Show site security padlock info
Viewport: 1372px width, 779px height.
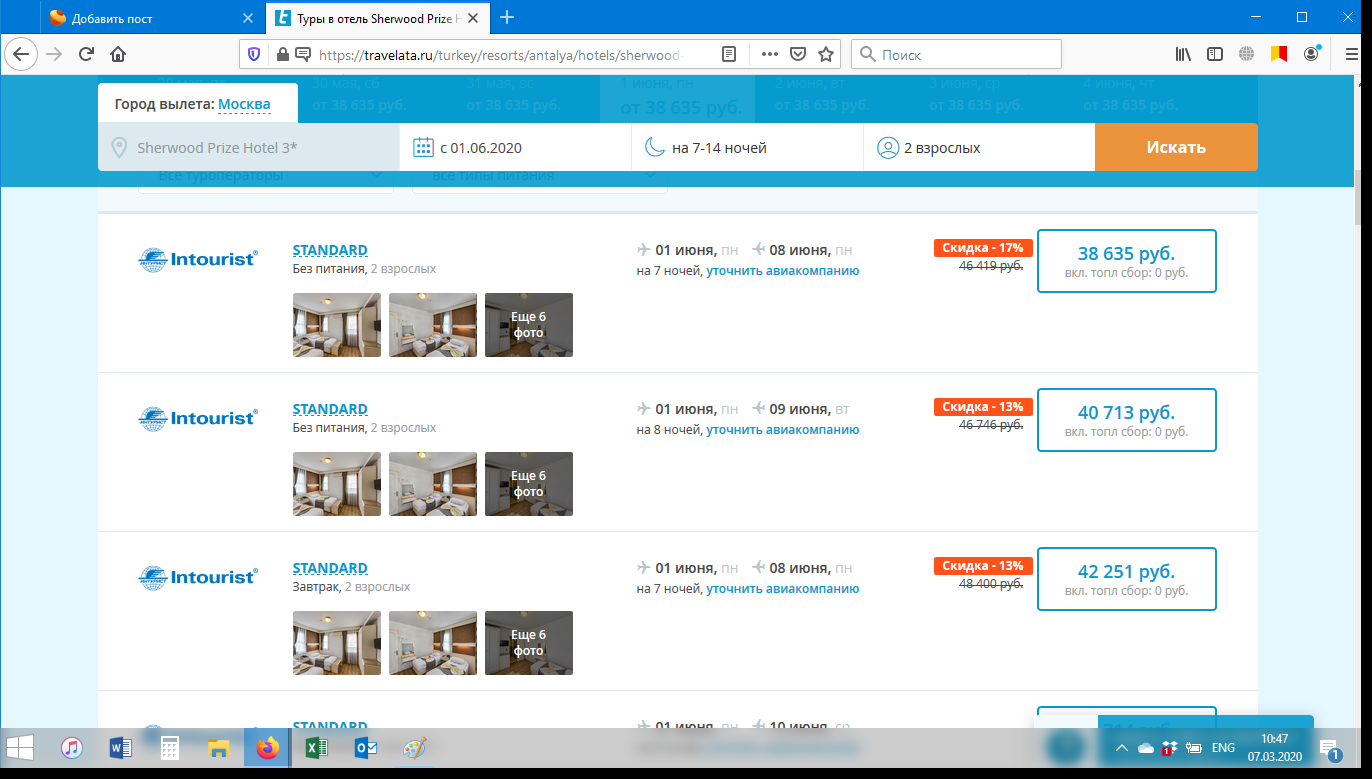(282, 54)
